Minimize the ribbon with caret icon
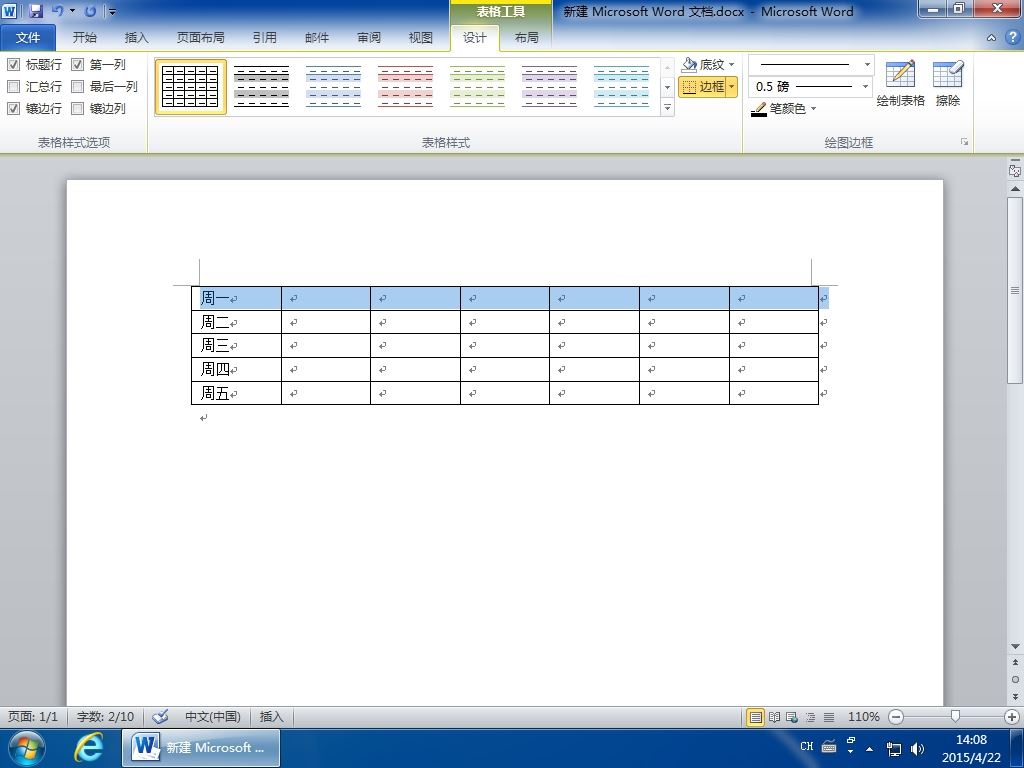Screen dimensions: 1024x768 click(x=991, y=38)
